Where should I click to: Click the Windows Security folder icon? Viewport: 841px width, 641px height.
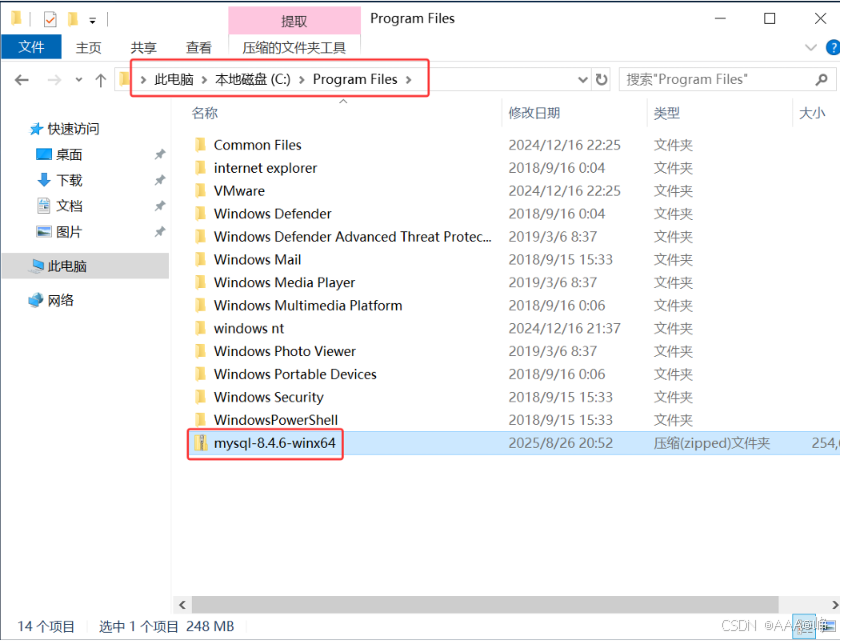[200, 397]
